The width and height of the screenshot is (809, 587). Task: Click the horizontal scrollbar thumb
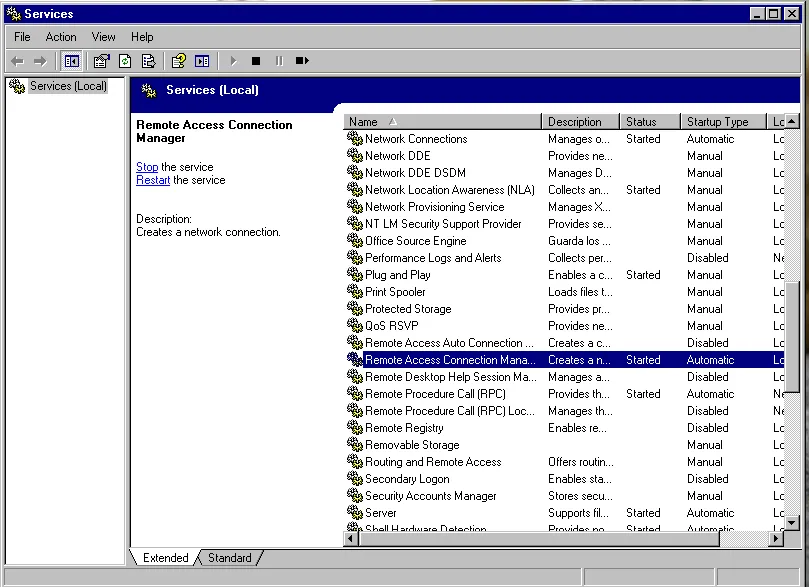pyautogui.click(x=539, y=539)
